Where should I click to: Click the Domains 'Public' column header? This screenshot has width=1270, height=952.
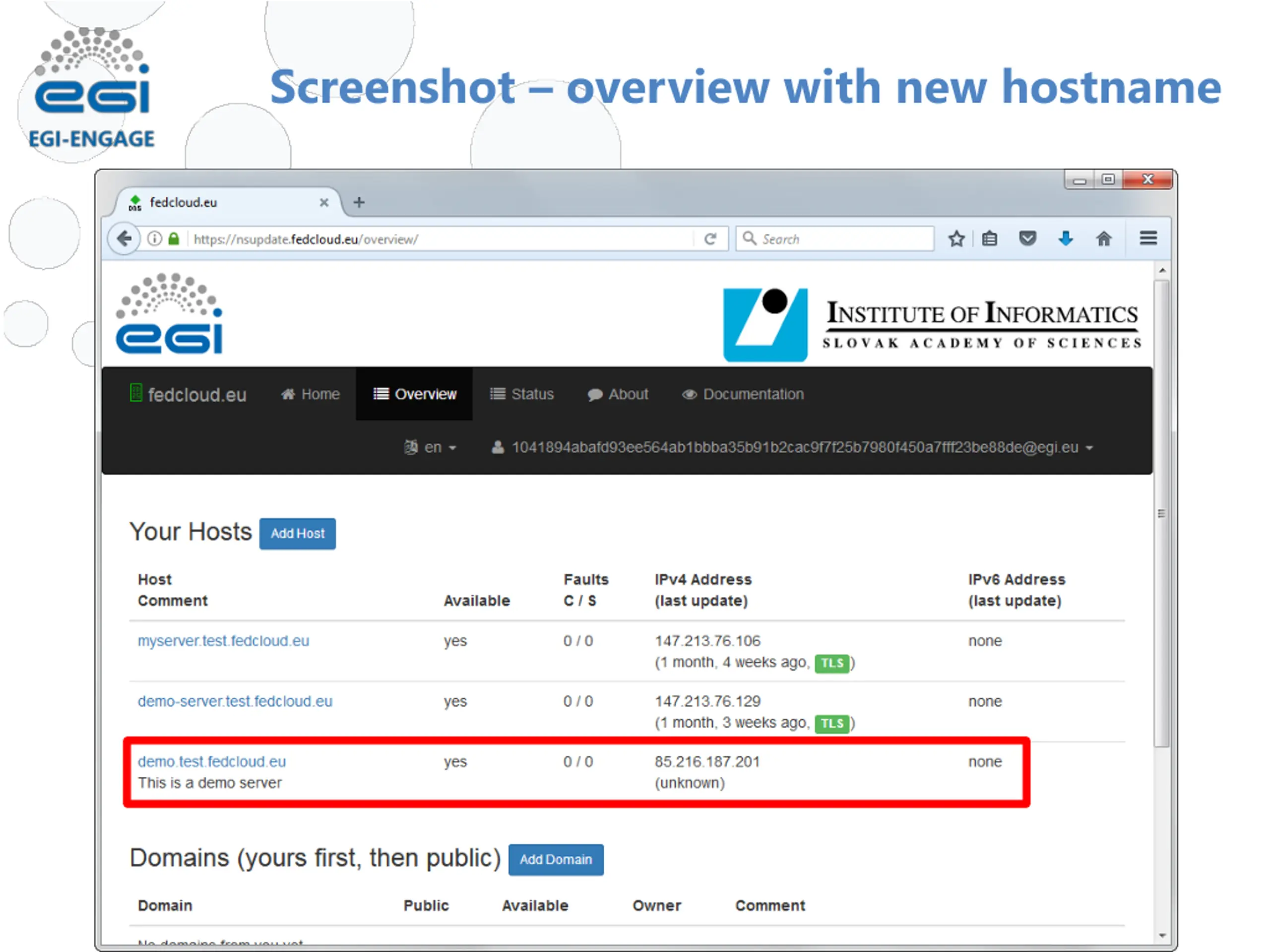pos(426,905)
